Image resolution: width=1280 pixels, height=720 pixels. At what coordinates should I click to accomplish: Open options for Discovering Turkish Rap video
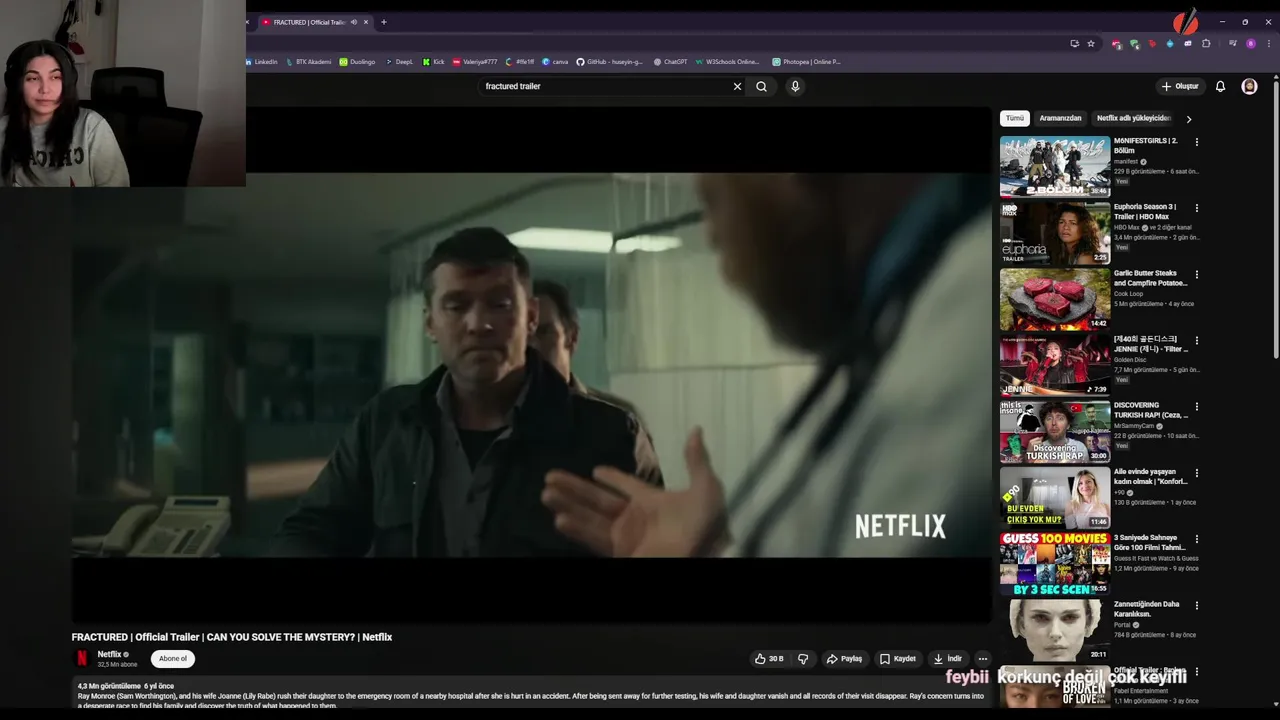coord(1196,407)
